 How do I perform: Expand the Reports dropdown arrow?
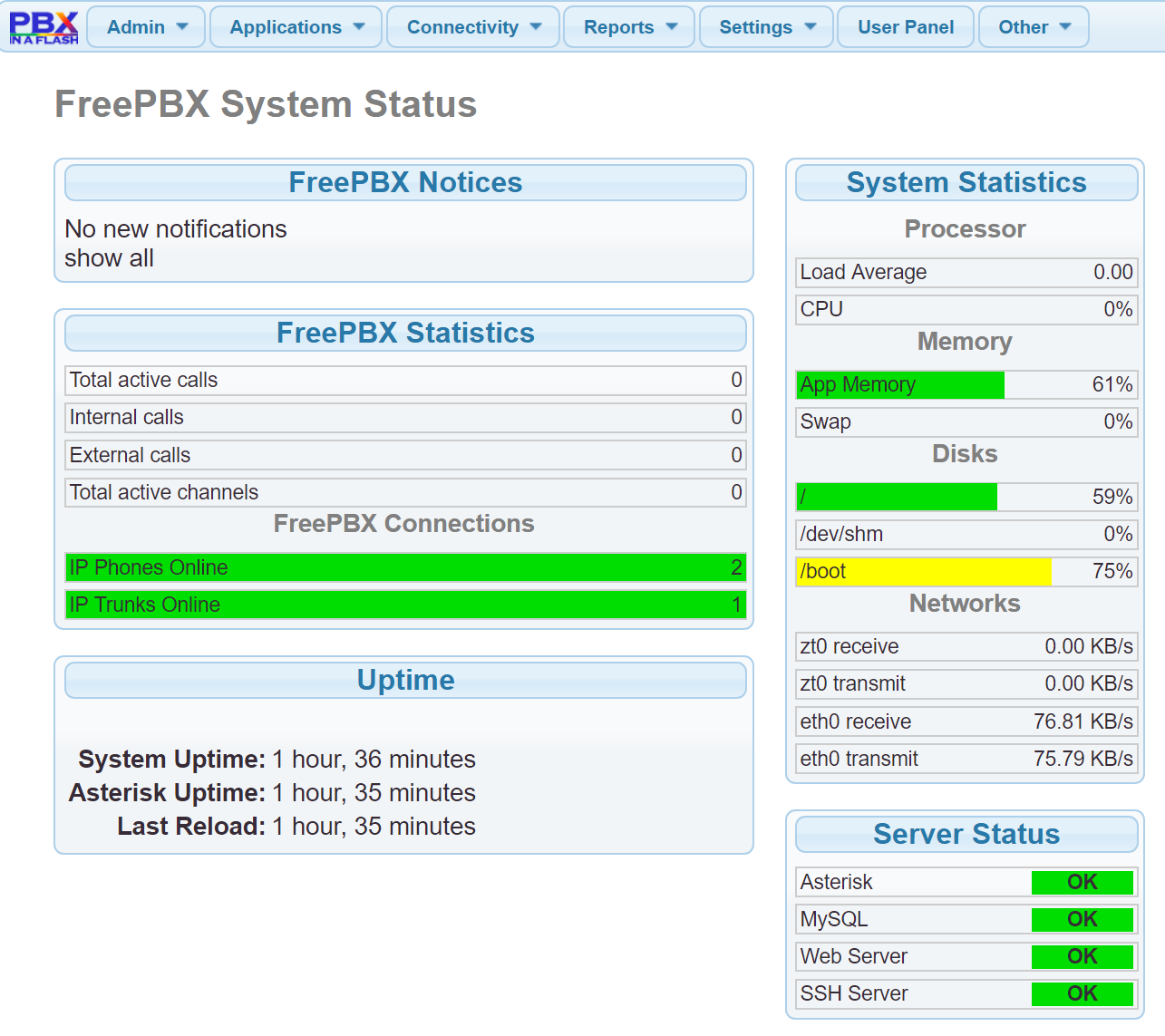pos(672,27)
